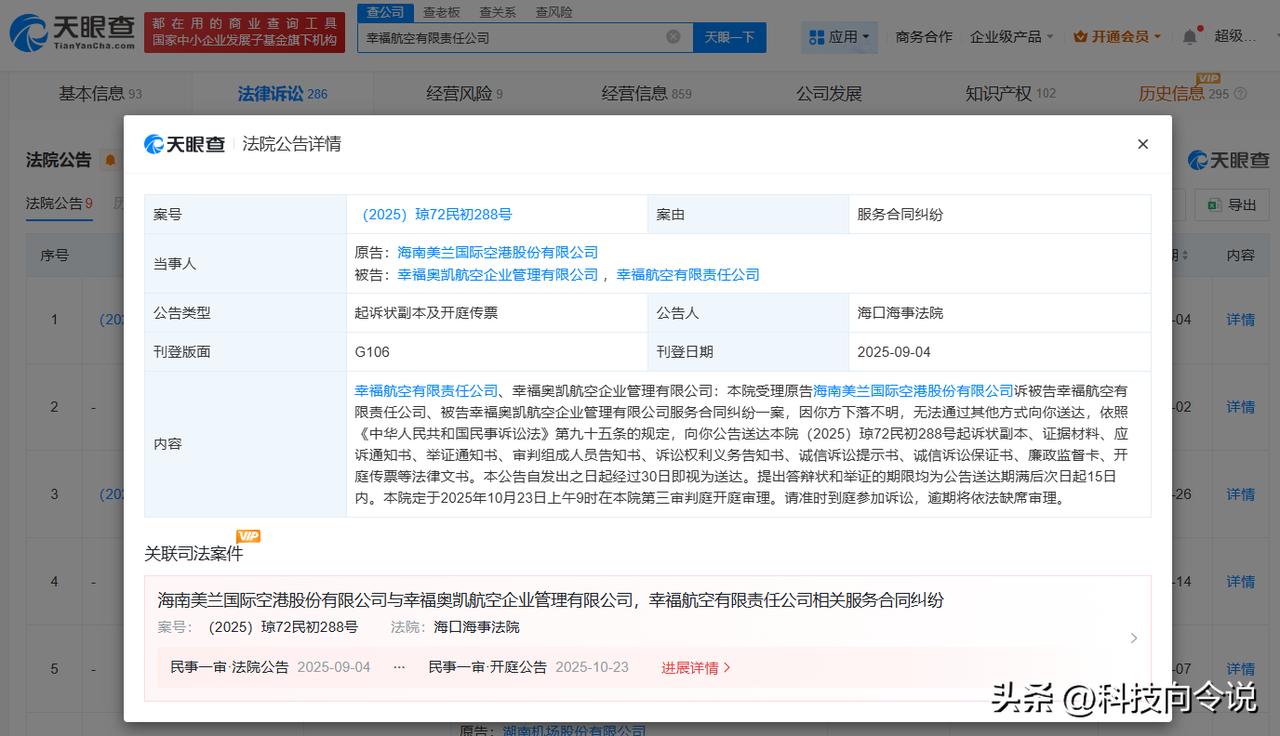The height and width of the screenshot is (736, 1280).
Task: Open 幸福航空有限责任公司 link in 内容
Action: (x=427, y=390)
